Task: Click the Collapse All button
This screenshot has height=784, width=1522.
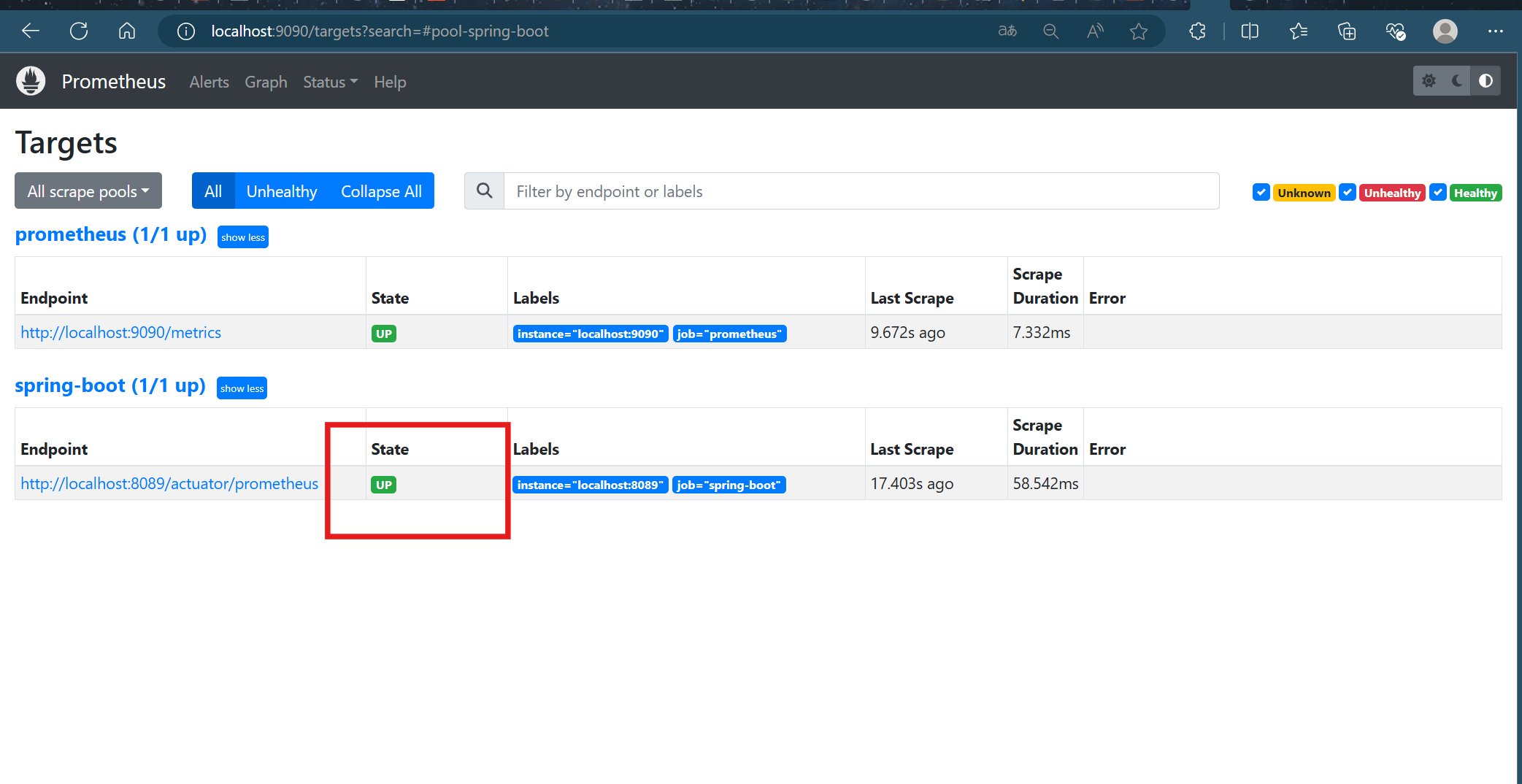Action: (381, 191)
